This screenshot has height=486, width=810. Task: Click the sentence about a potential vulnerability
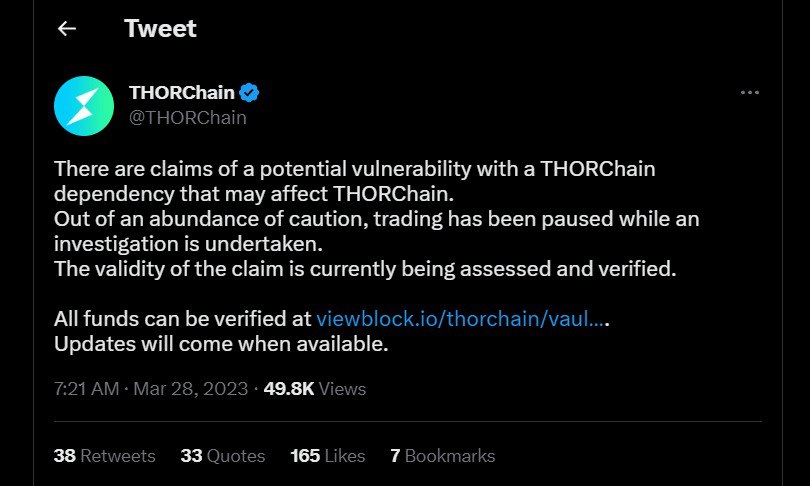click(354, 169)
